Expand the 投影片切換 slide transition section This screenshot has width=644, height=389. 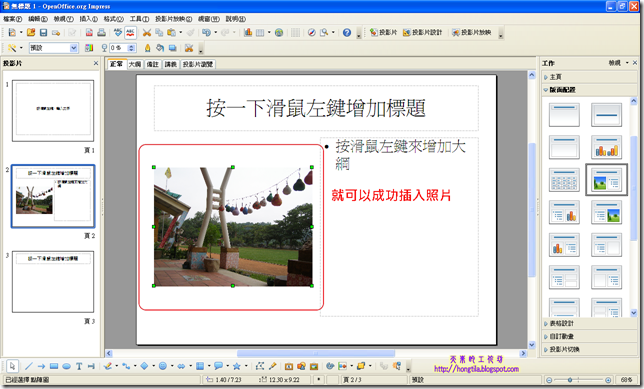click(589, 350)
